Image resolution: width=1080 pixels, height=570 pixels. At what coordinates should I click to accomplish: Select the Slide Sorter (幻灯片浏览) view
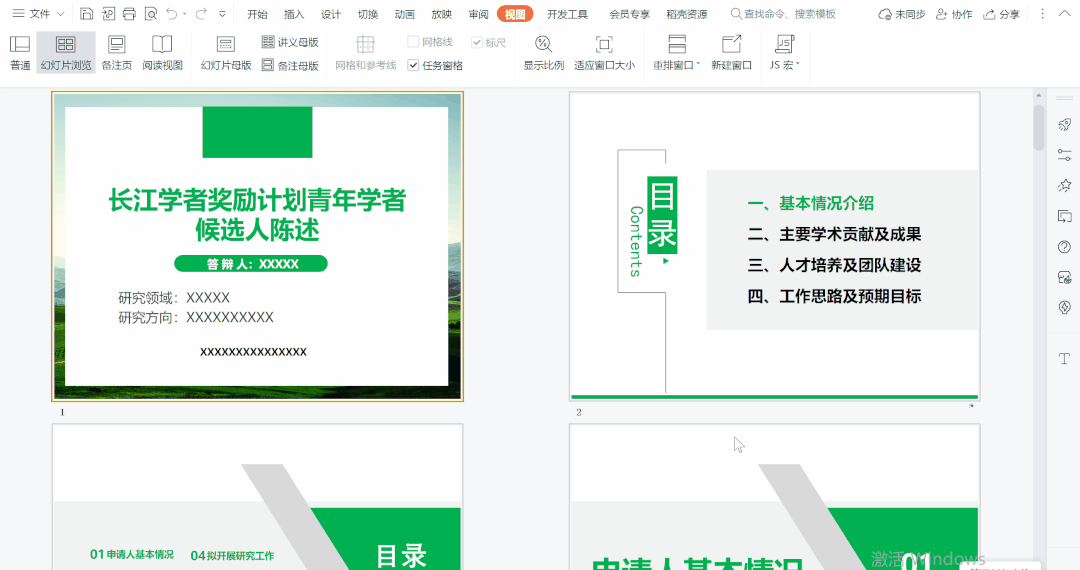[65, 53]
